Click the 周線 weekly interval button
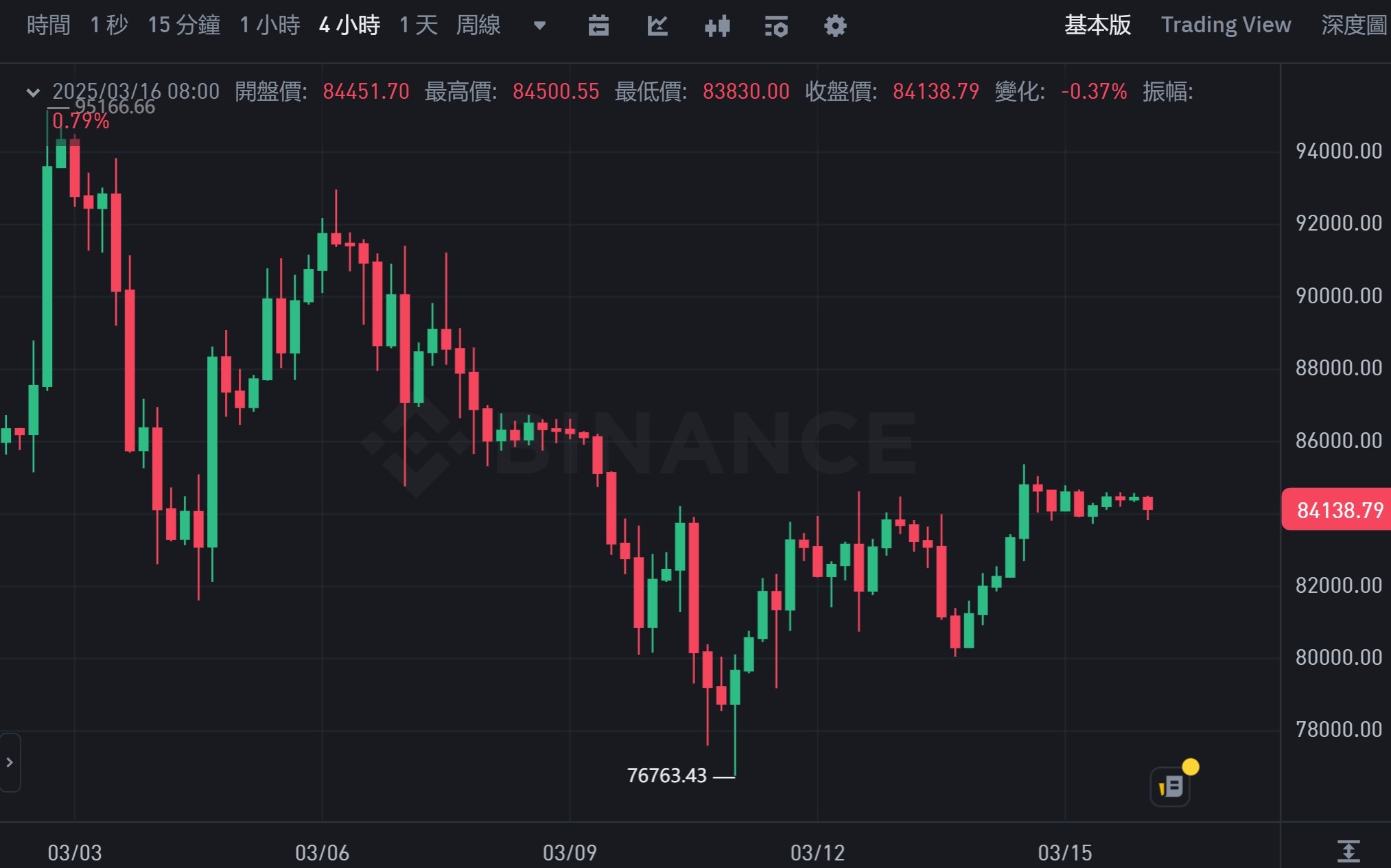1391x868 pixels. pos(478,25)
